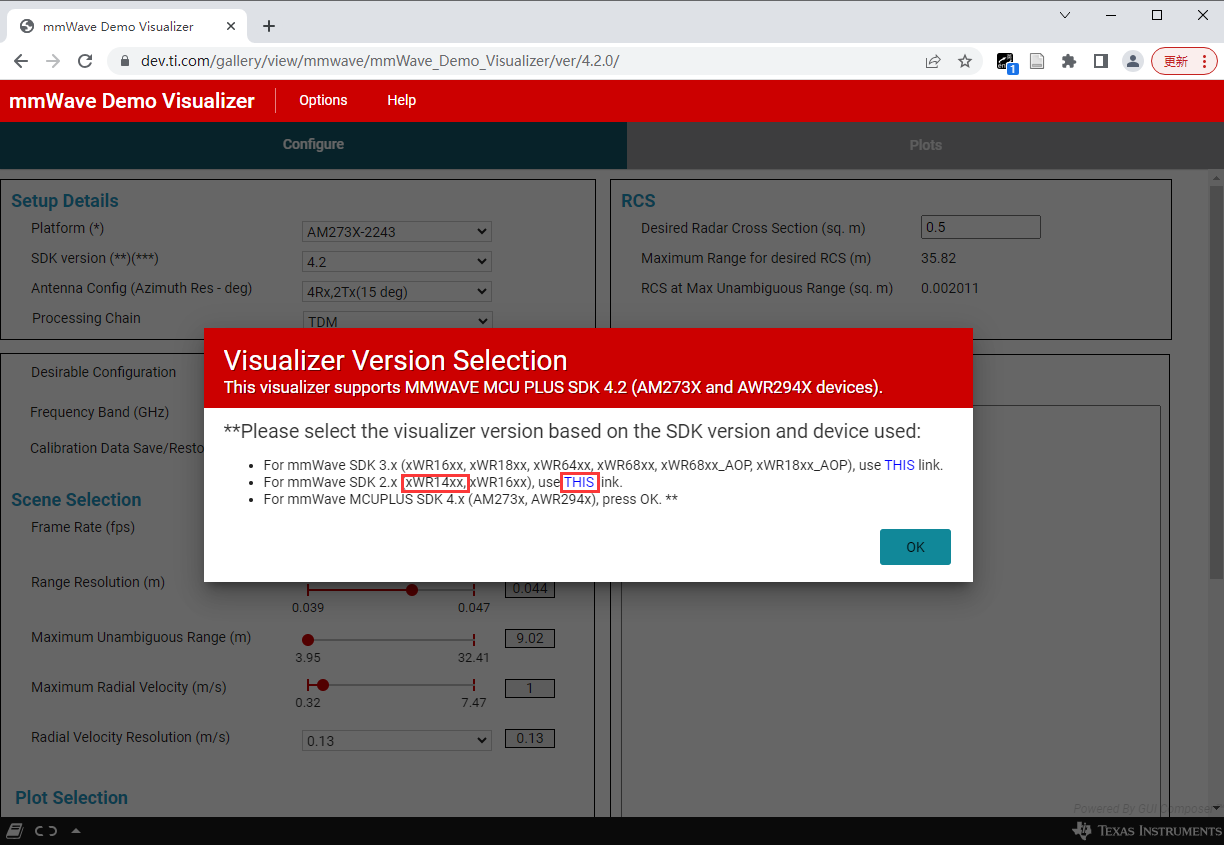Expand the Processing Chain TDM dropdown
The image size is (1224, 845).
point(397,320)
